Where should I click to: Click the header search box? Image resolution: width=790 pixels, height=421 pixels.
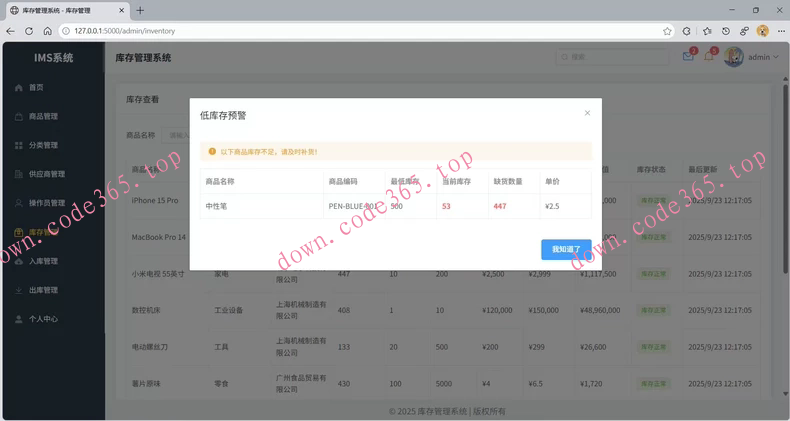(x=612, y=57)
